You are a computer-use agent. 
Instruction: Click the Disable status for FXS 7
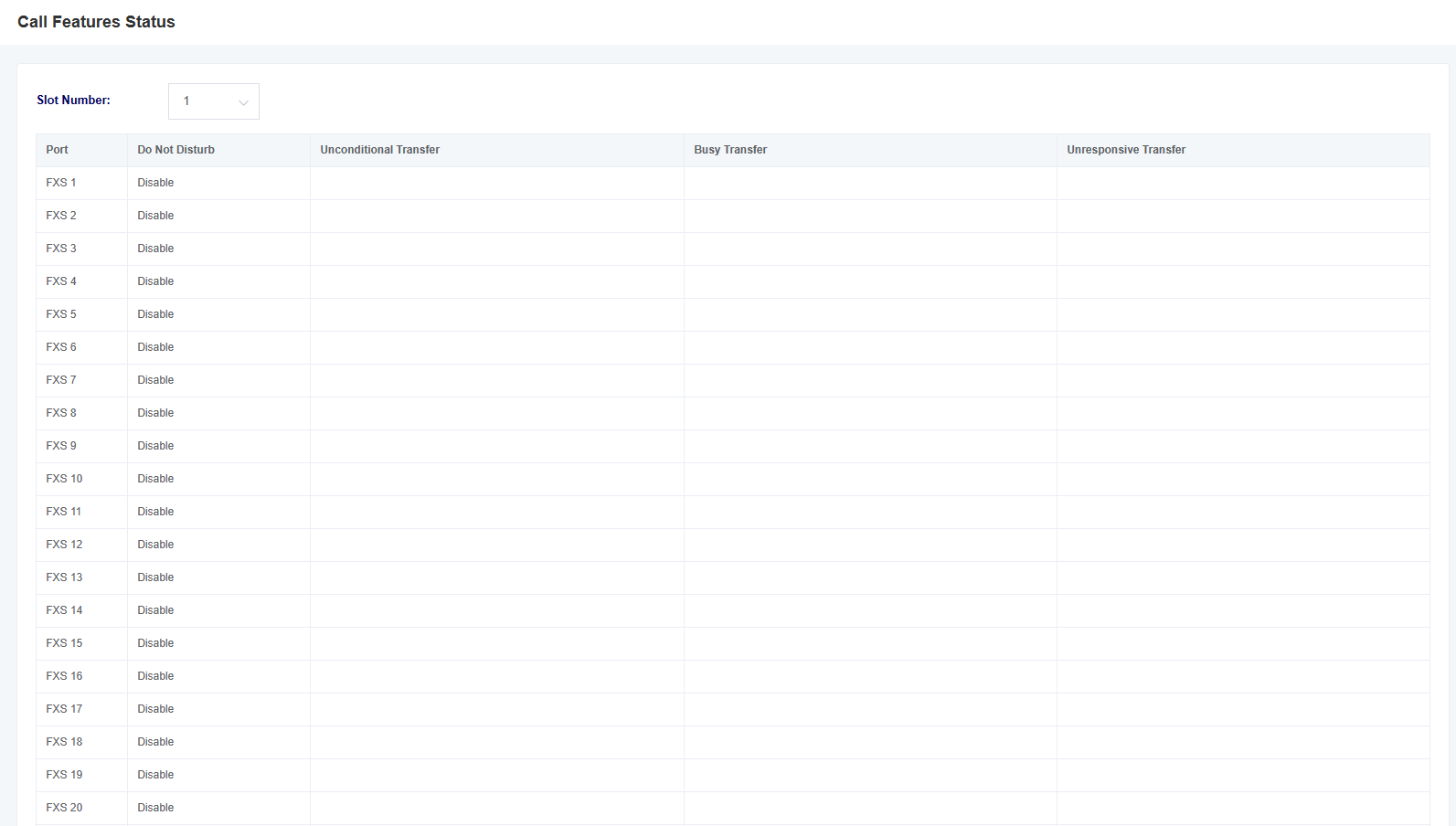[155, 380]
